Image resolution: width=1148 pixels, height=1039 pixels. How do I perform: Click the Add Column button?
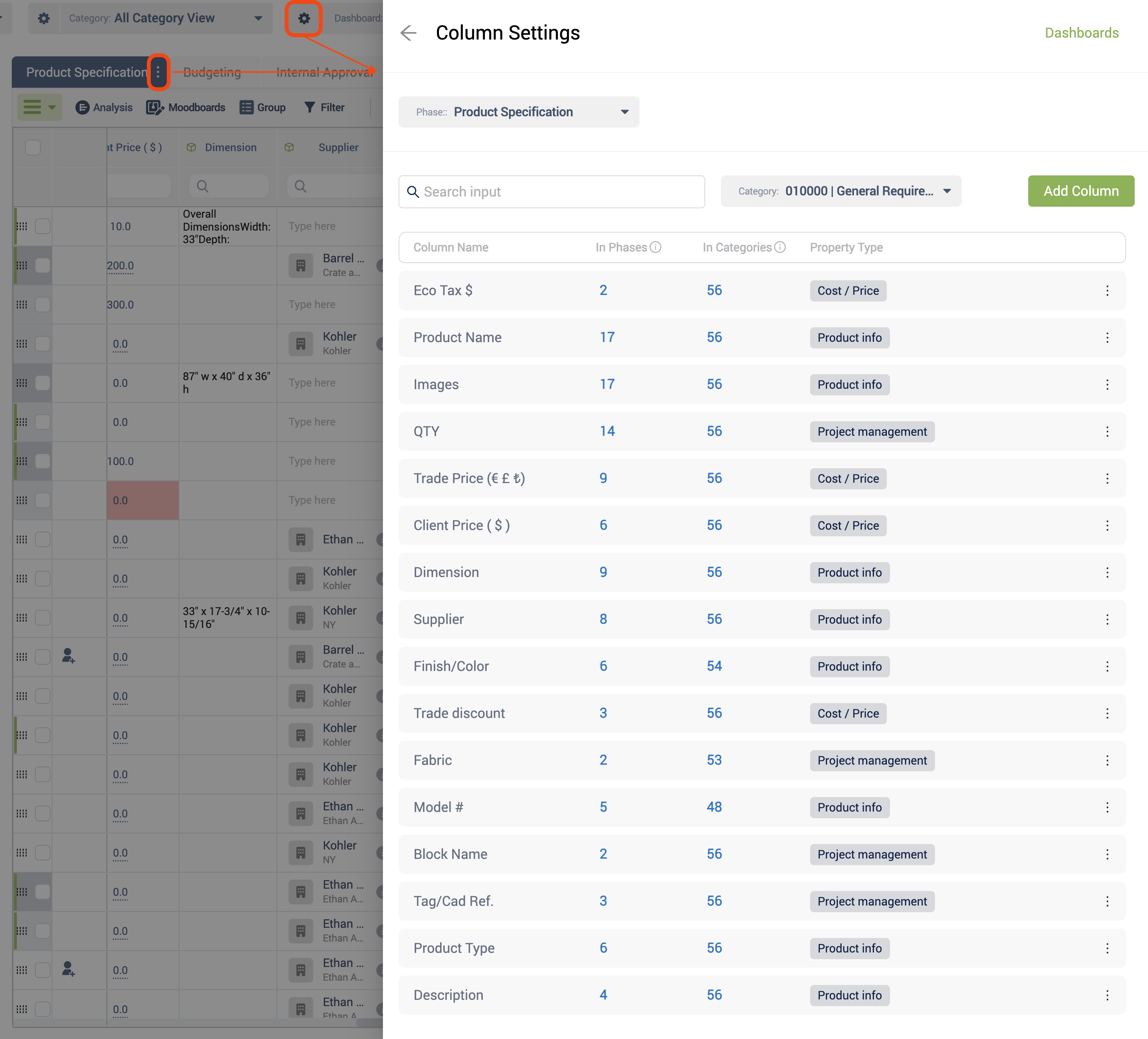coord(1081,191)
